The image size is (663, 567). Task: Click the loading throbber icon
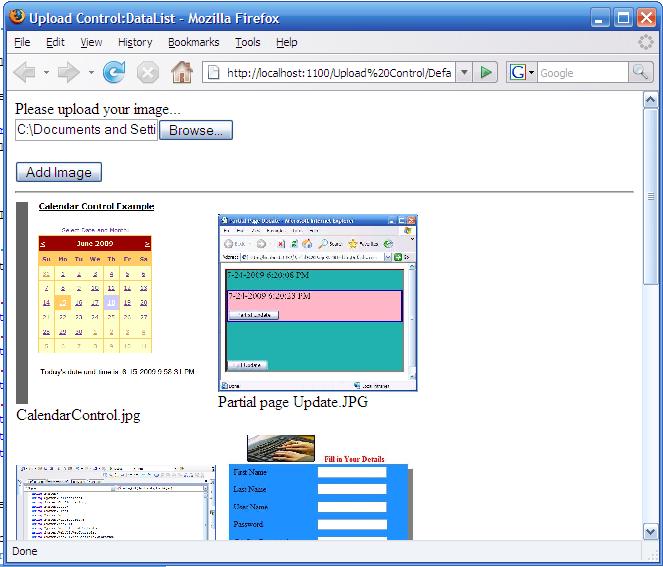click(x=646, y=42)
